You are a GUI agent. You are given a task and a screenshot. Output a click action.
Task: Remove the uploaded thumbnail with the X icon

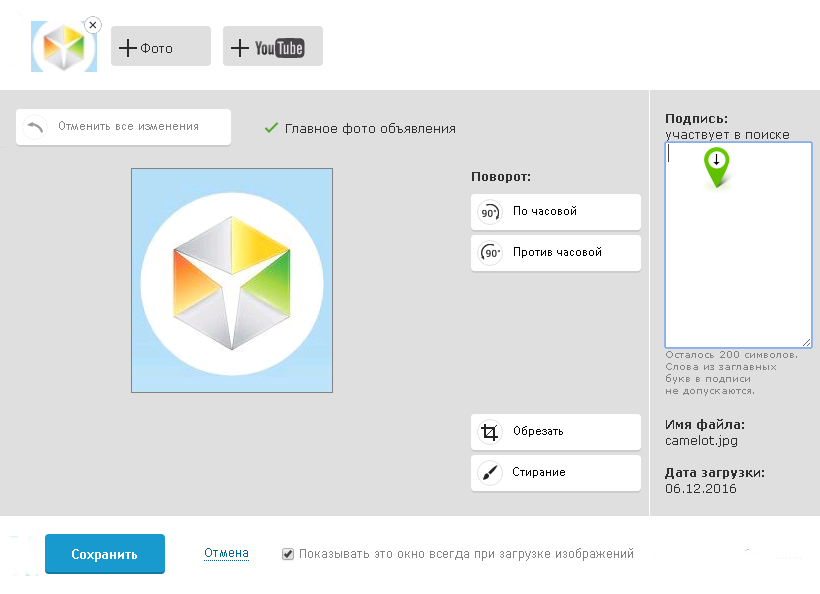(x=93, y=25)
